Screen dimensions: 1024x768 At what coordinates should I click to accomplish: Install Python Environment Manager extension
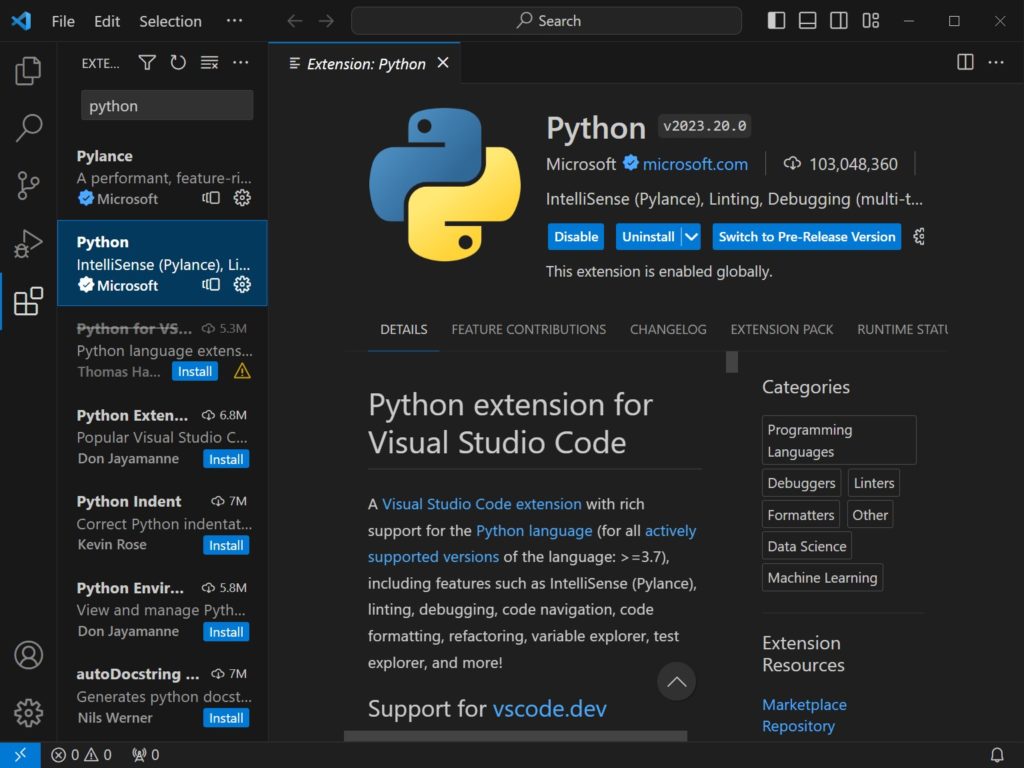[x=226, y=632]
